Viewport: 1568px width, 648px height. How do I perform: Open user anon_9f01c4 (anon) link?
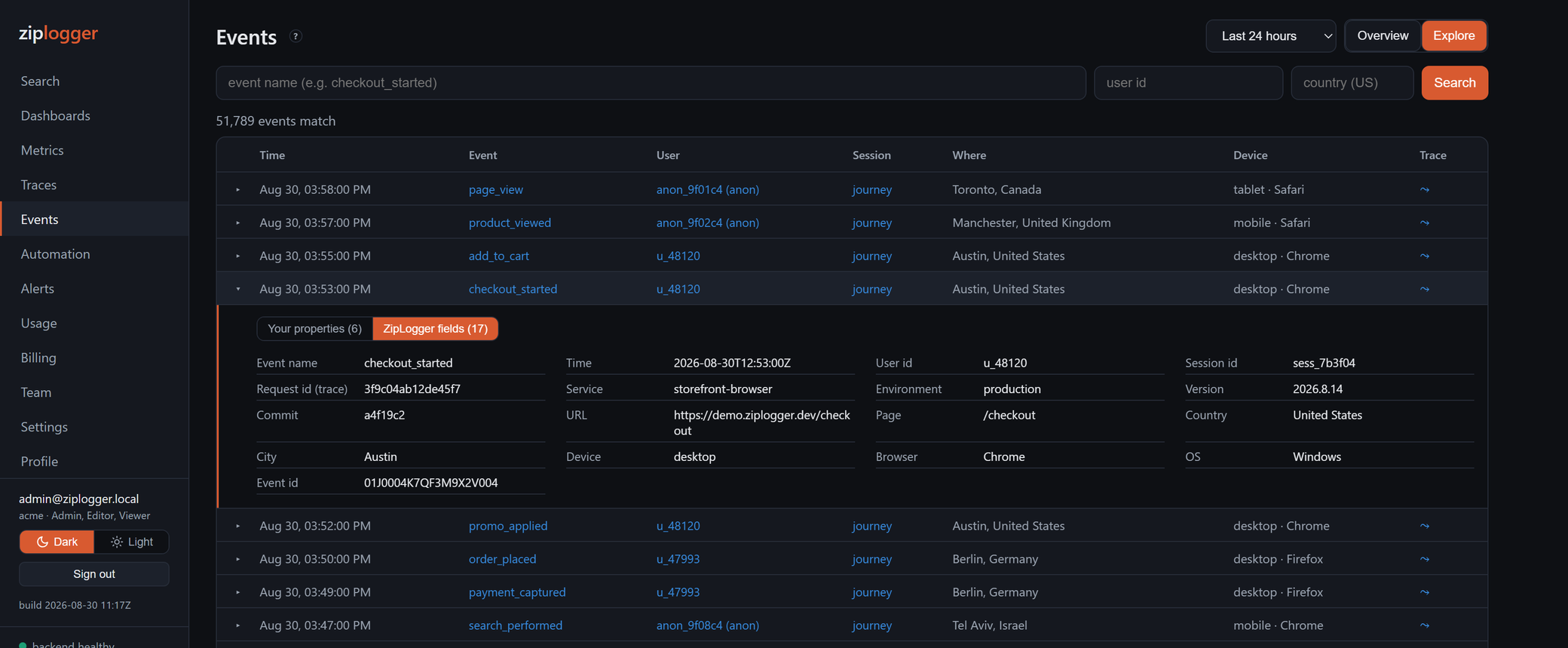pos(707,189)
